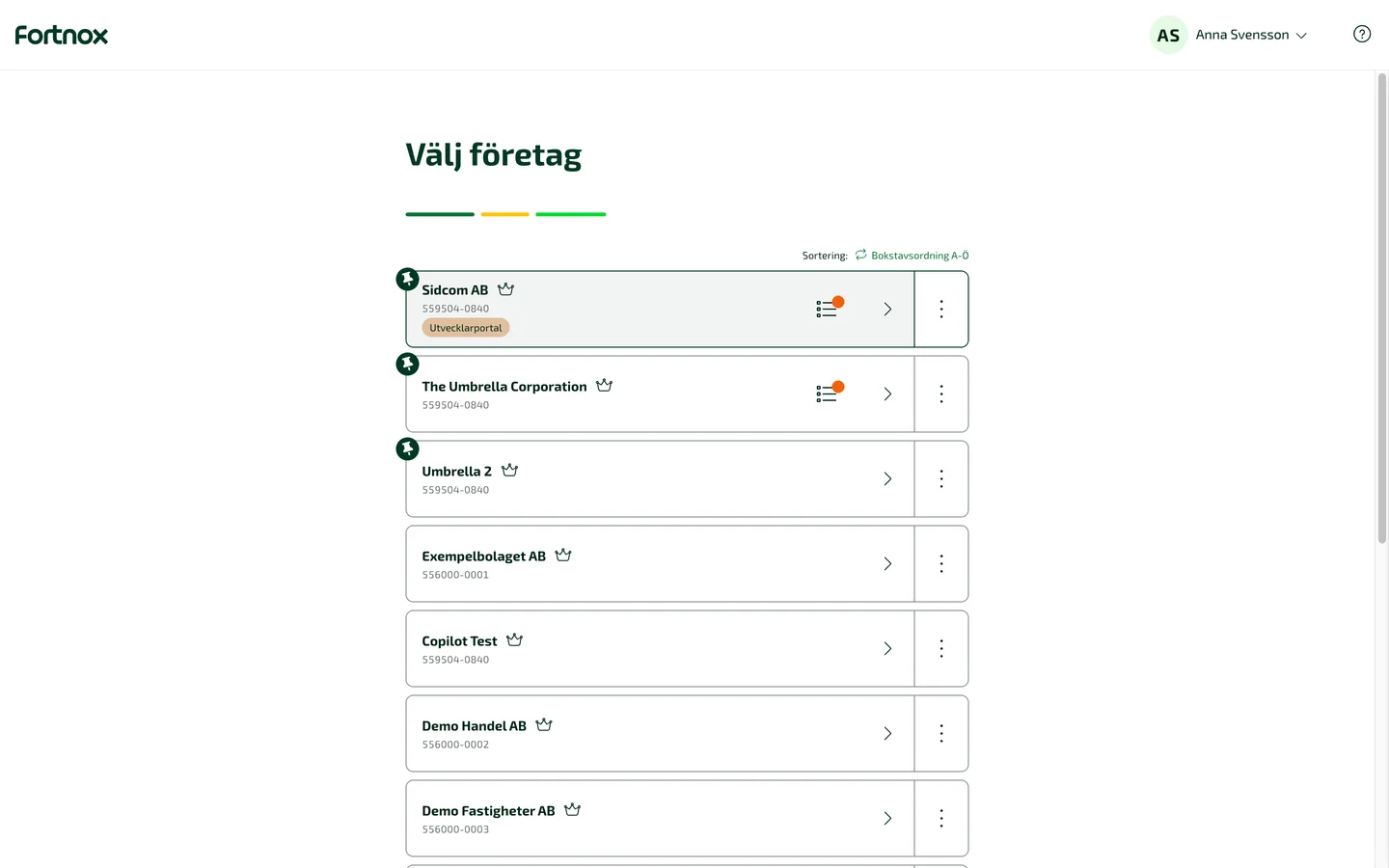
Task: Click the crown icon next to Copilot Test
Action: click(x=514, y=639)
